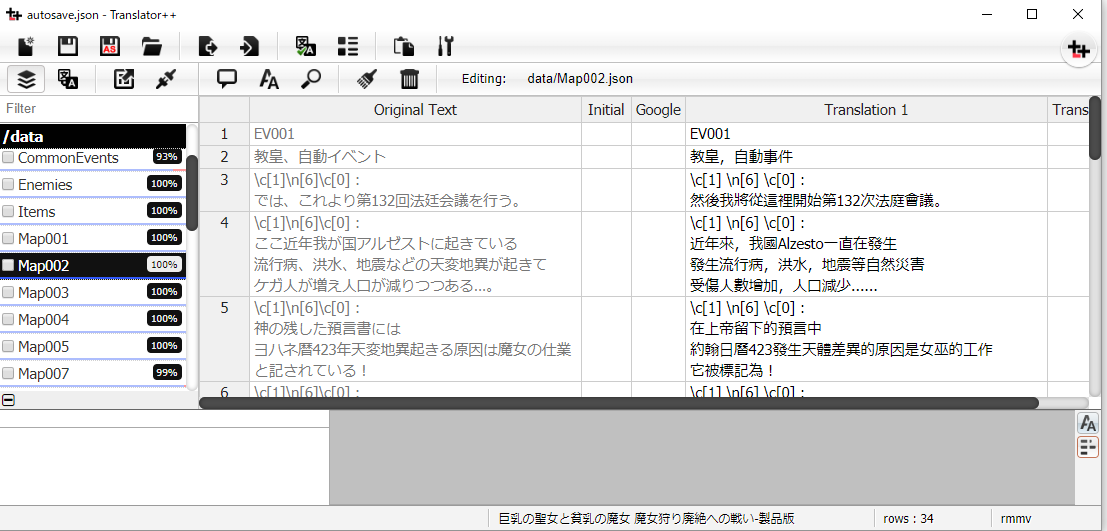Create a new project with the New icon
This screenshot has width=1107, height=531.
[x=27, y=47]
